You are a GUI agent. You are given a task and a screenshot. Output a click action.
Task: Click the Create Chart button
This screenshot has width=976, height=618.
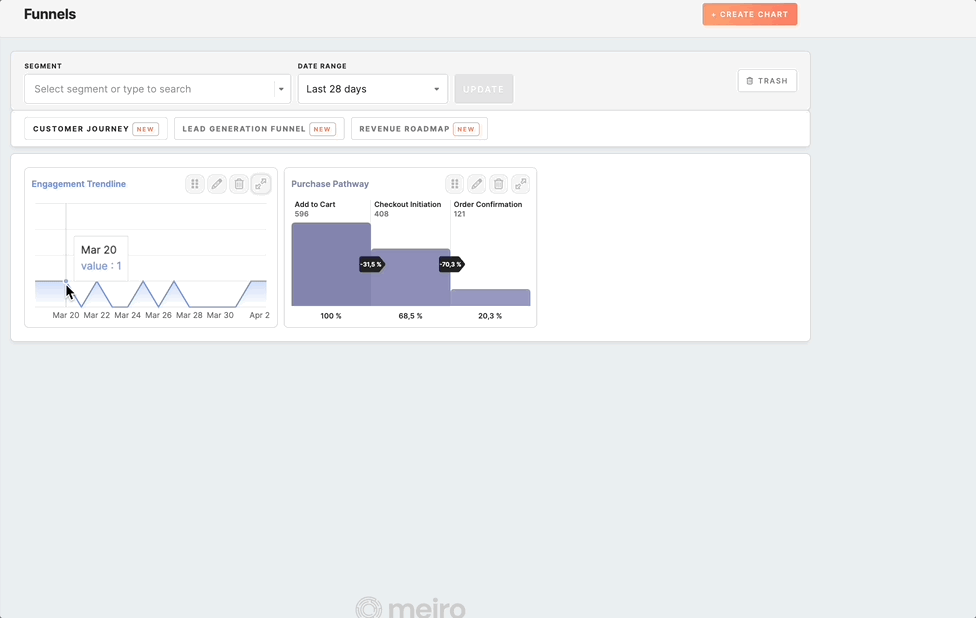(749, 14)
